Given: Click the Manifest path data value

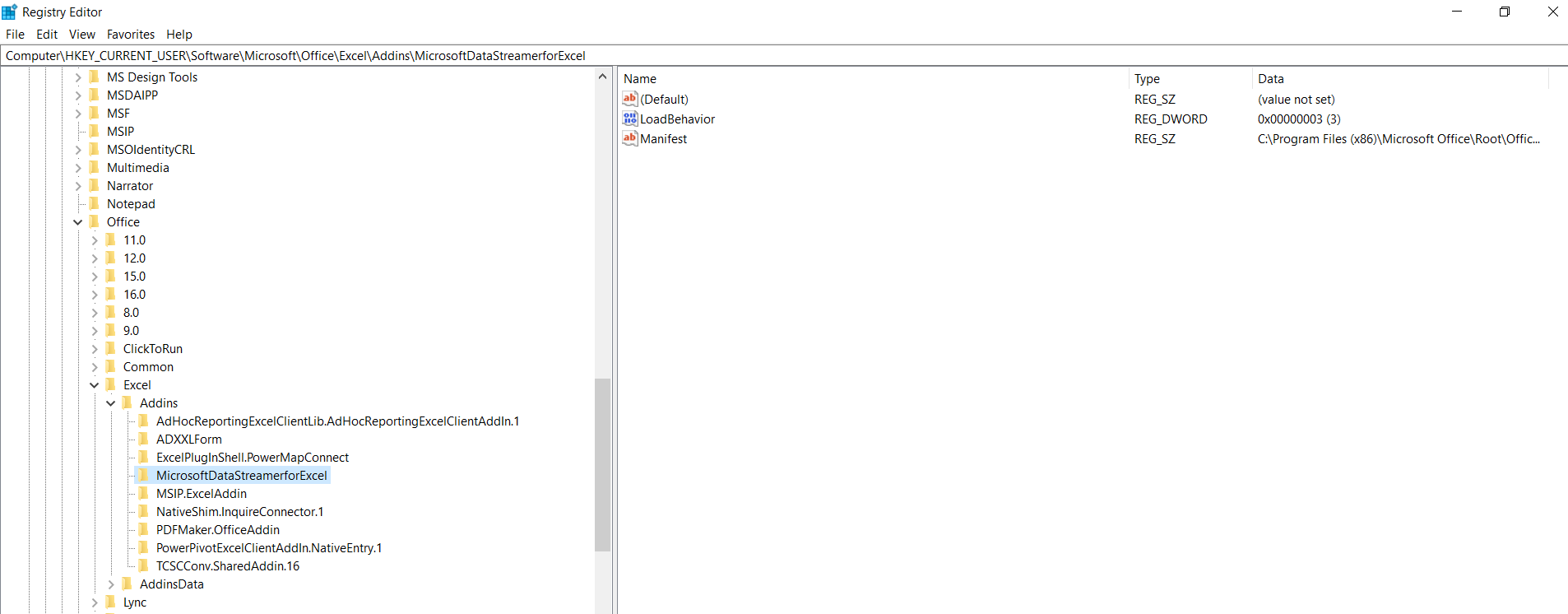Looking at the screenshot, I should click(1399, 138).
